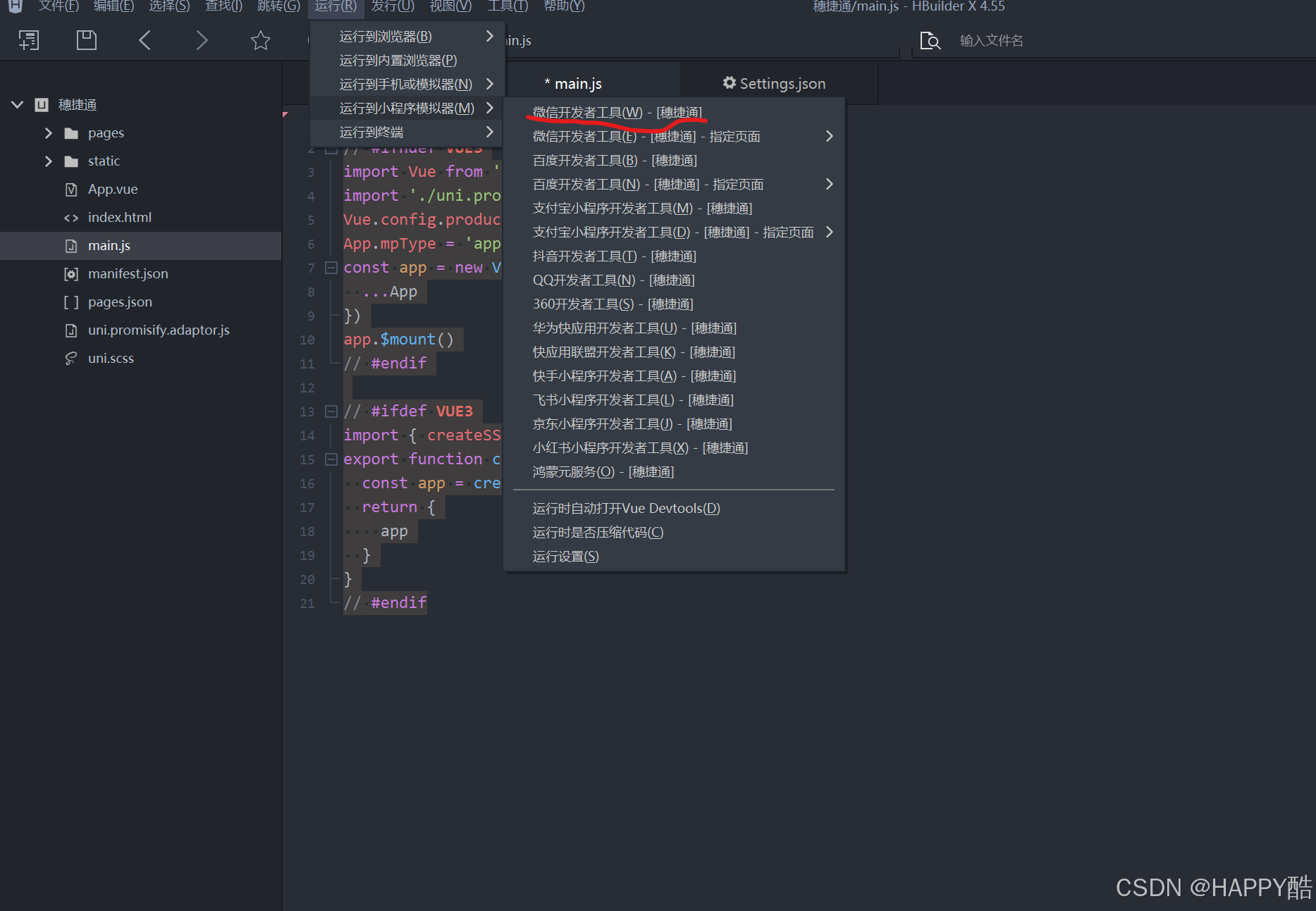Open the 工具(T) menu
The image size is (1316, 911).
pyautogui.click(x=508, y=6)
